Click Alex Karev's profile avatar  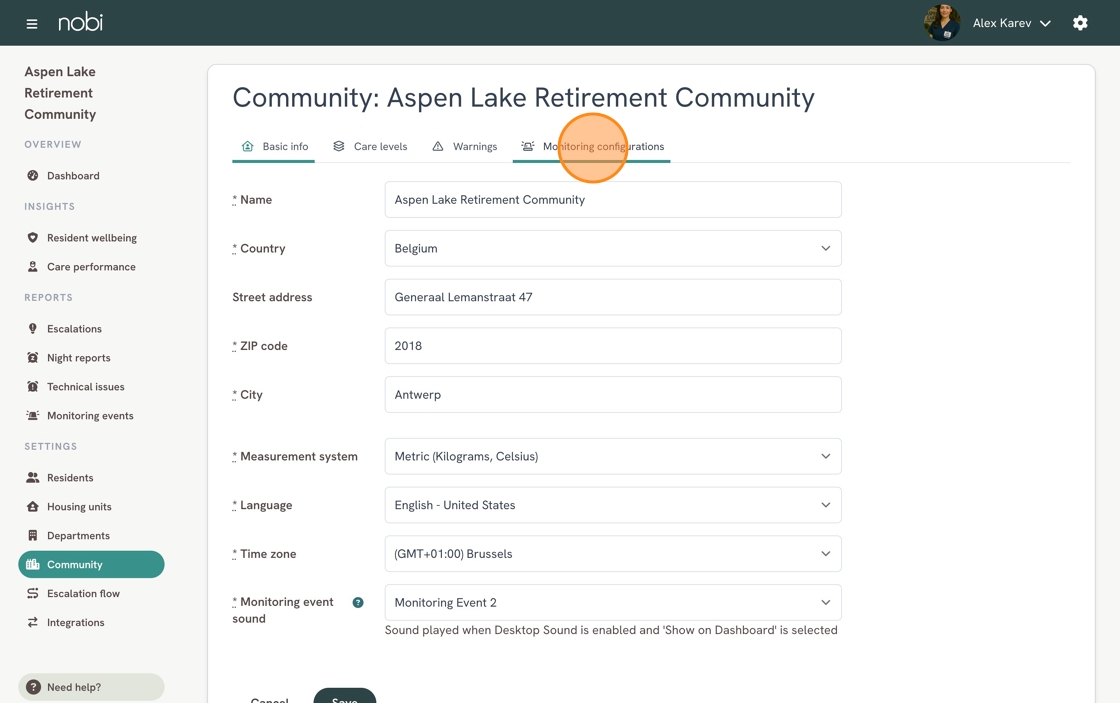click(x=941, y=23)
